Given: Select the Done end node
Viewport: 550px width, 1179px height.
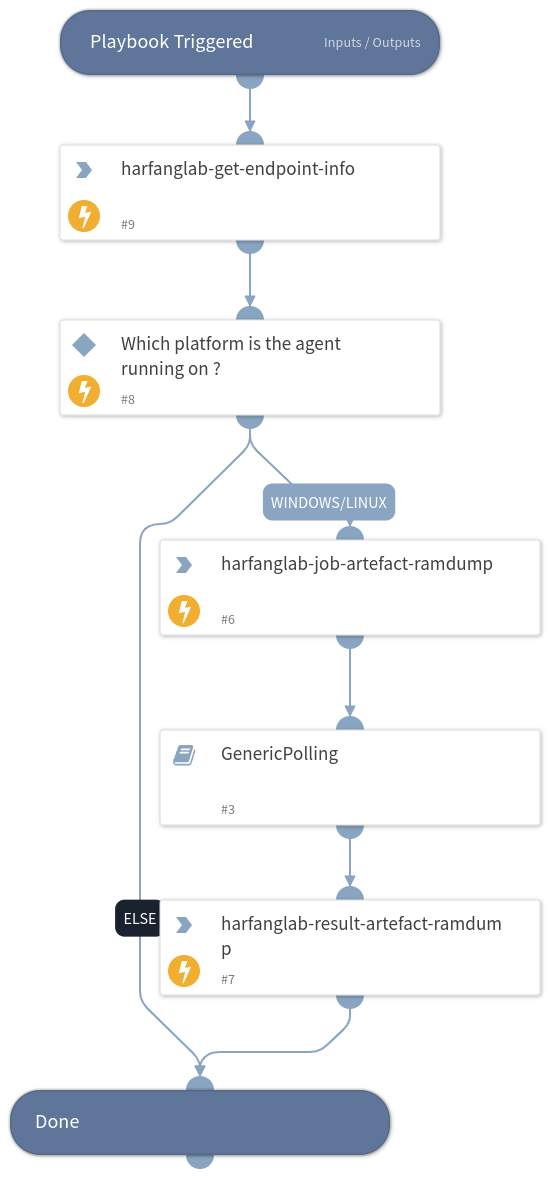Looking at the screenshot, I should (200, 1122).
